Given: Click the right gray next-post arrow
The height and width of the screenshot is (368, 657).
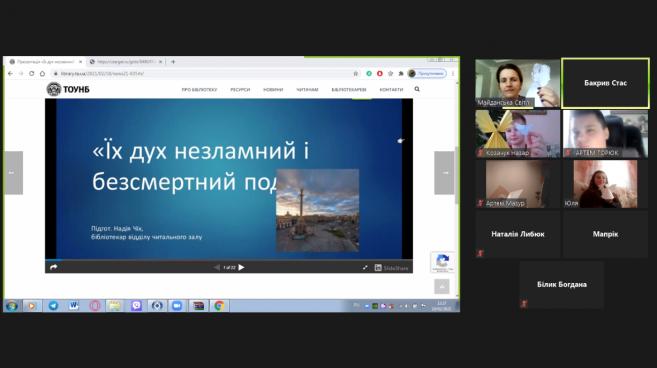Looking at the screenshot, I should 444,173.
